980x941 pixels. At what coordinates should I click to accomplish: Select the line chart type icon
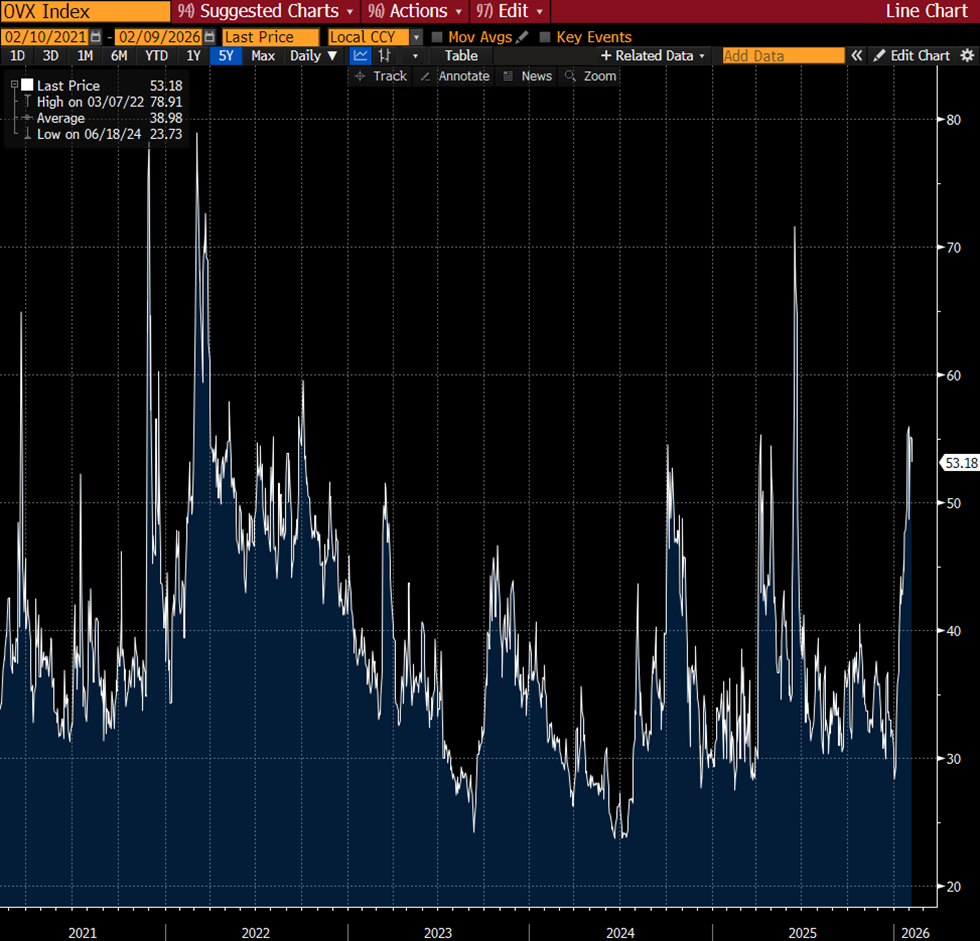360,56
